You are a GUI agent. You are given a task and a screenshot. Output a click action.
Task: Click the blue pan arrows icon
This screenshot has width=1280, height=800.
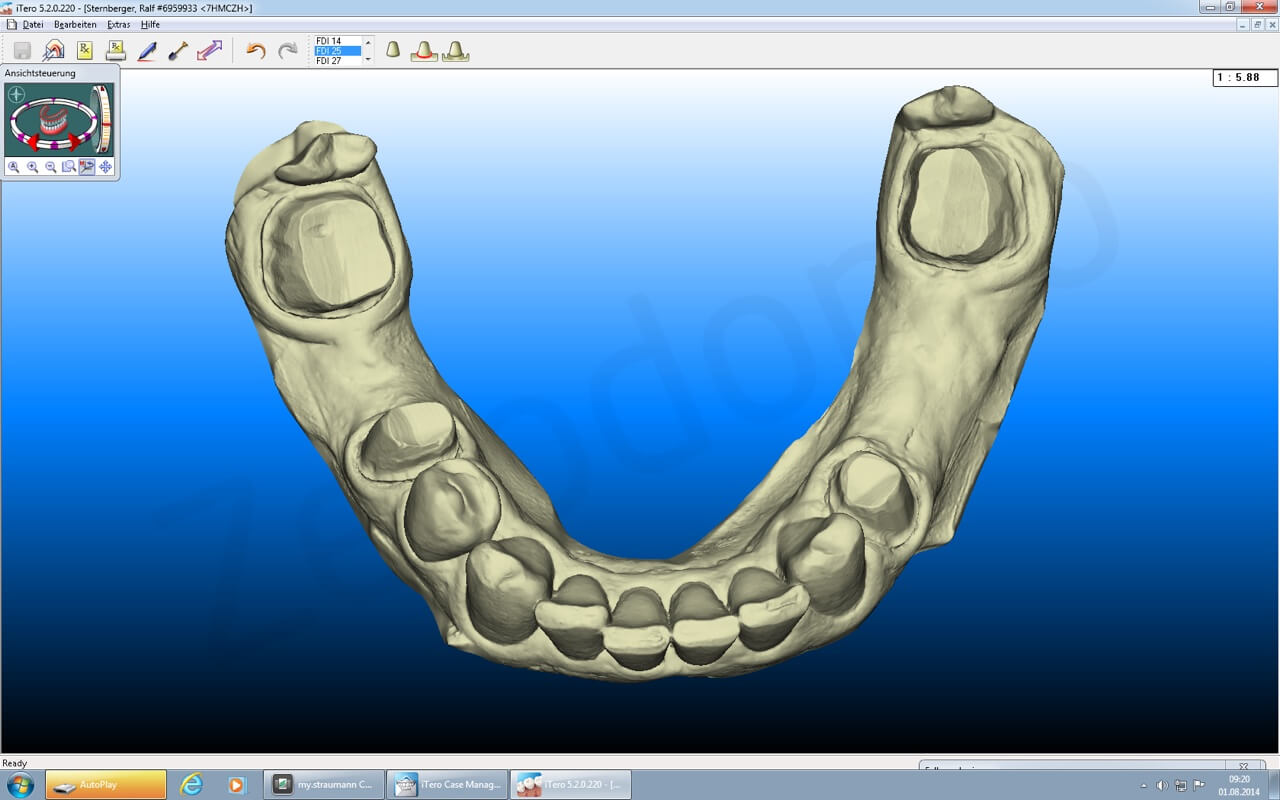tap(105, 167)
